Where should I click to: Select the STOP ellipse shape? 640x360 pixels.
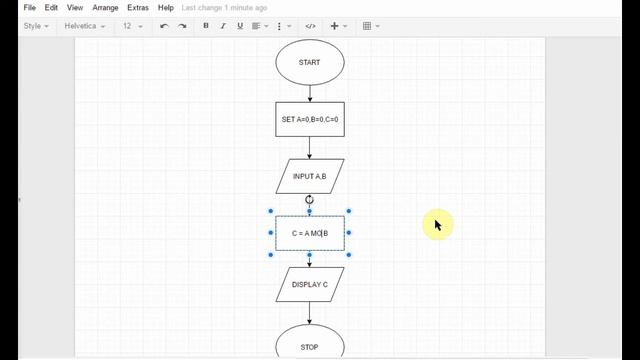(310, 342)
